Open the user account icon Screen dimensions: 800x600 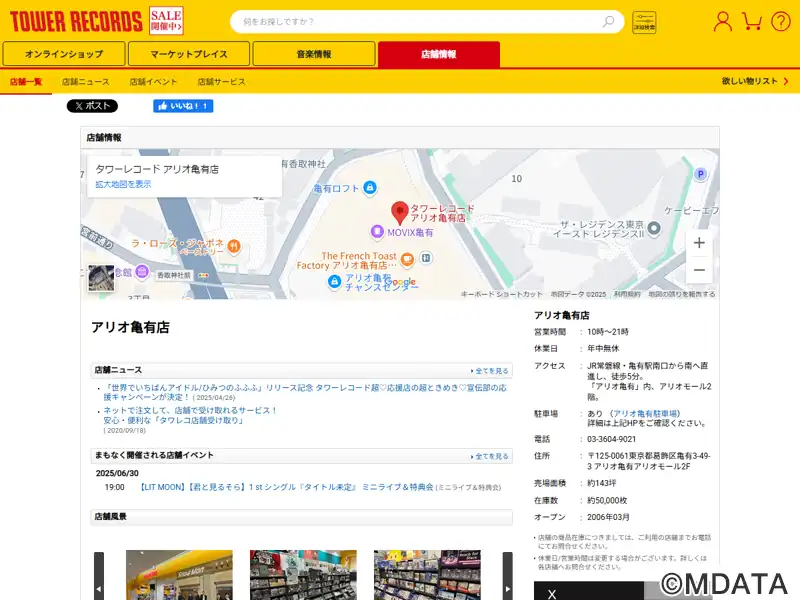click(722, 21)
